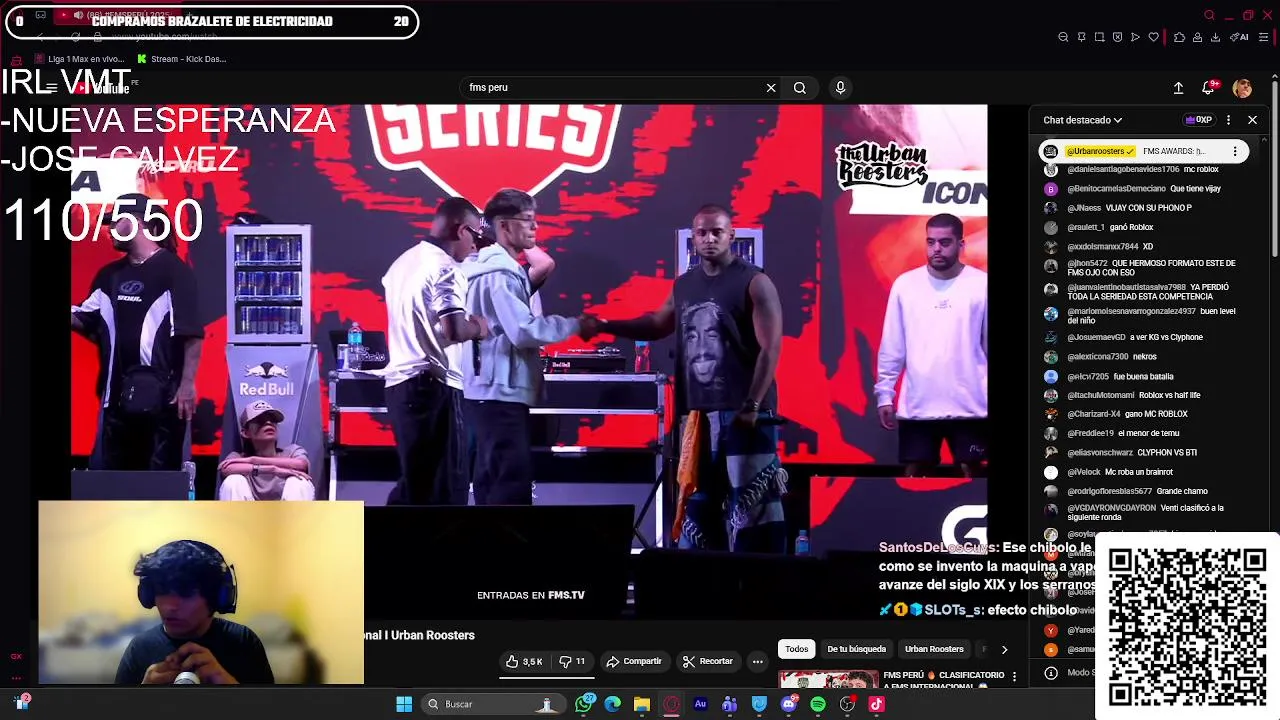Open Stream - Kick Dashboard bookmark

pyautogui.click(x=182, y=59)
